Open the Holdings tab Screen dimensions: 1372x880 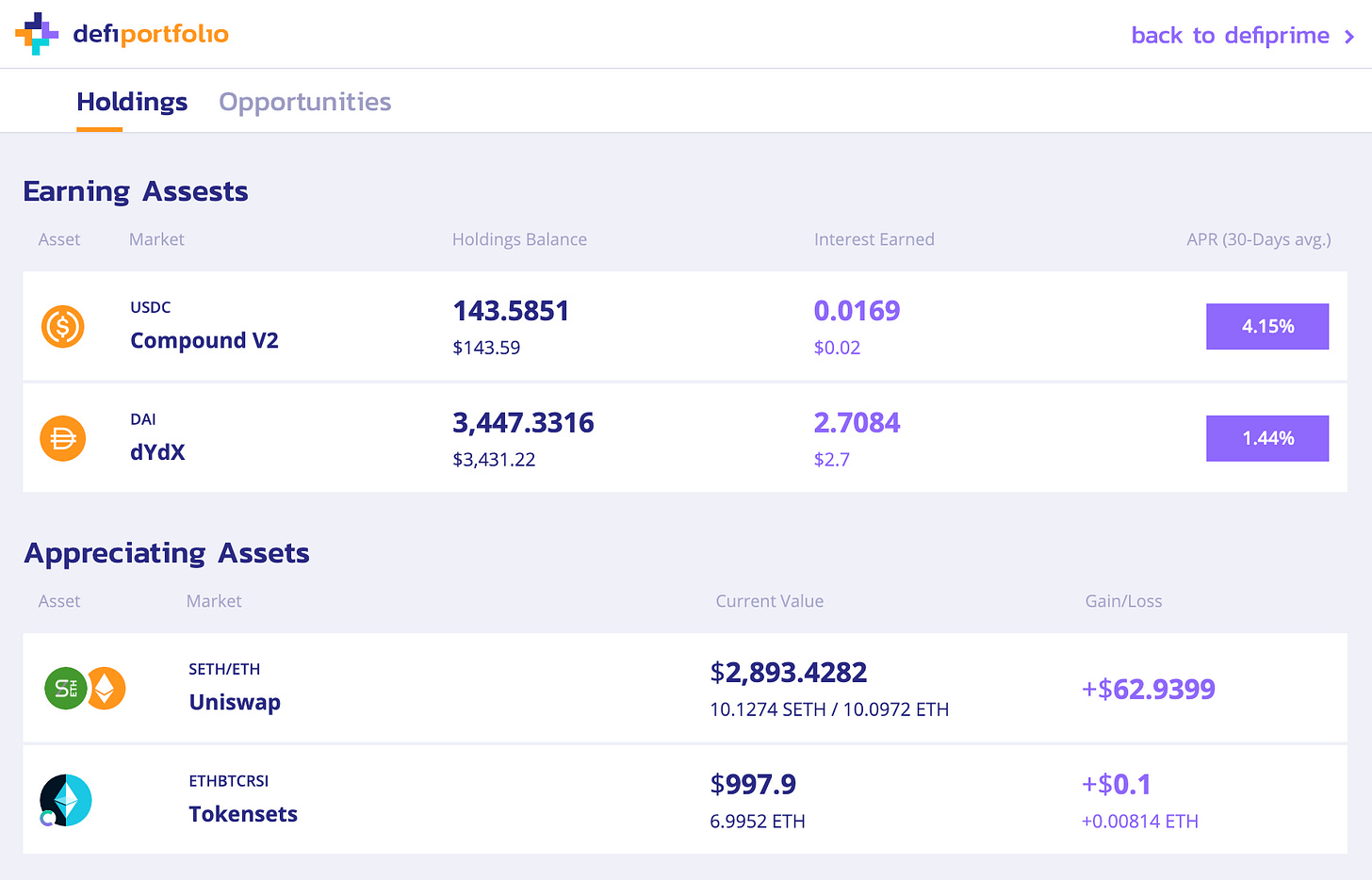click(132, 102)
